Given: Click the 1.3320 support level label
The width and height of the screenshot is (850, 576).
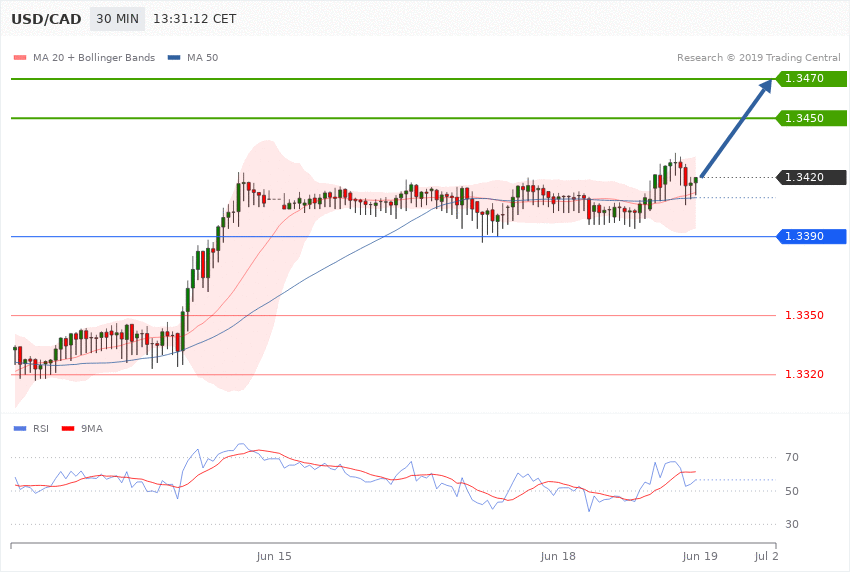Looking at the screenshot, I should (x=804, y=374).
